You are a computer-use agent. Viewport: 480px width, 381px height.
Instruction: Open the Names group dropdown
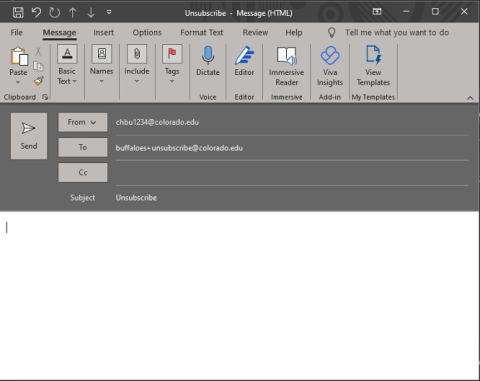pyautogui.click(x=102, y=65)
